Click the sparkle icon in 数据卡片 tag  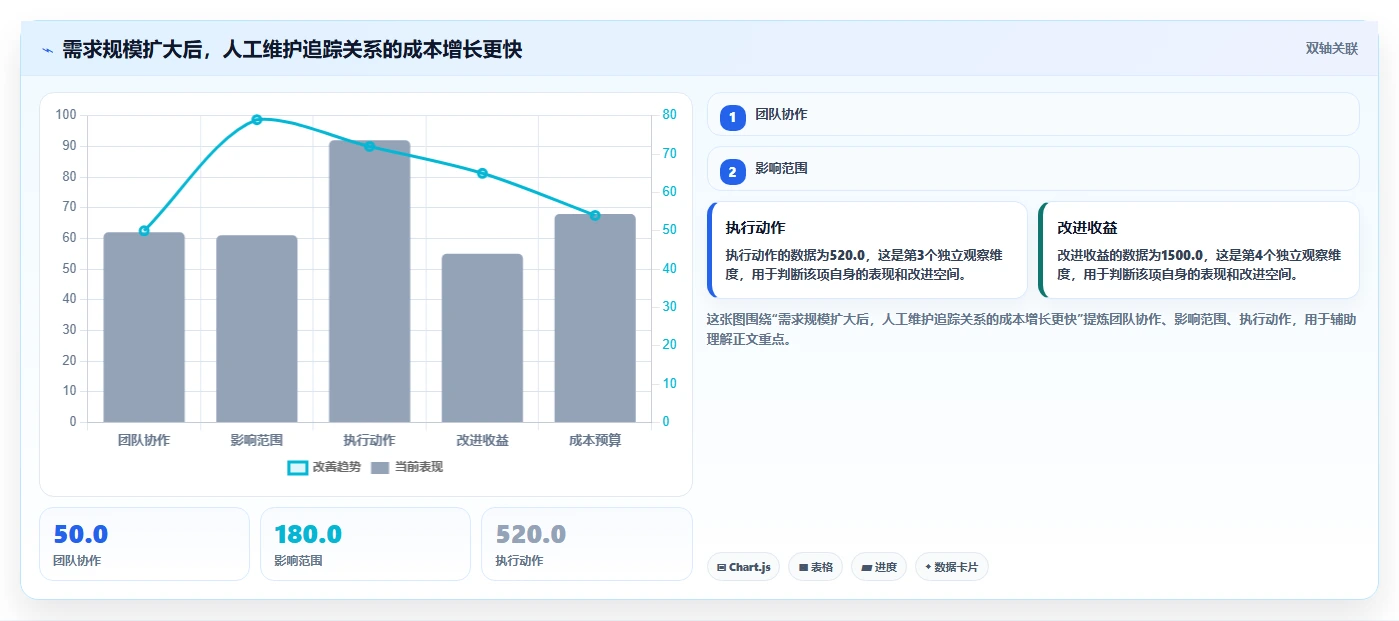click(929, 567)
